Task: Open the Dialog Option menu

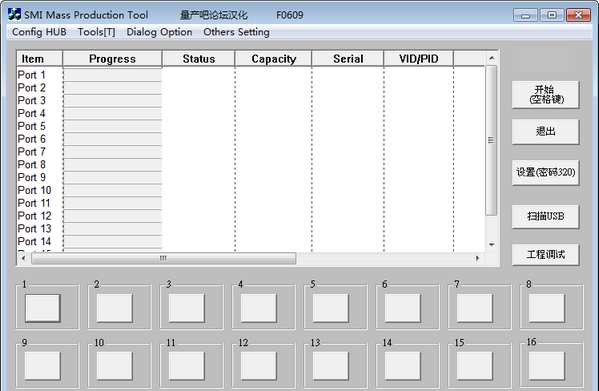Action: tap(159, 32)
